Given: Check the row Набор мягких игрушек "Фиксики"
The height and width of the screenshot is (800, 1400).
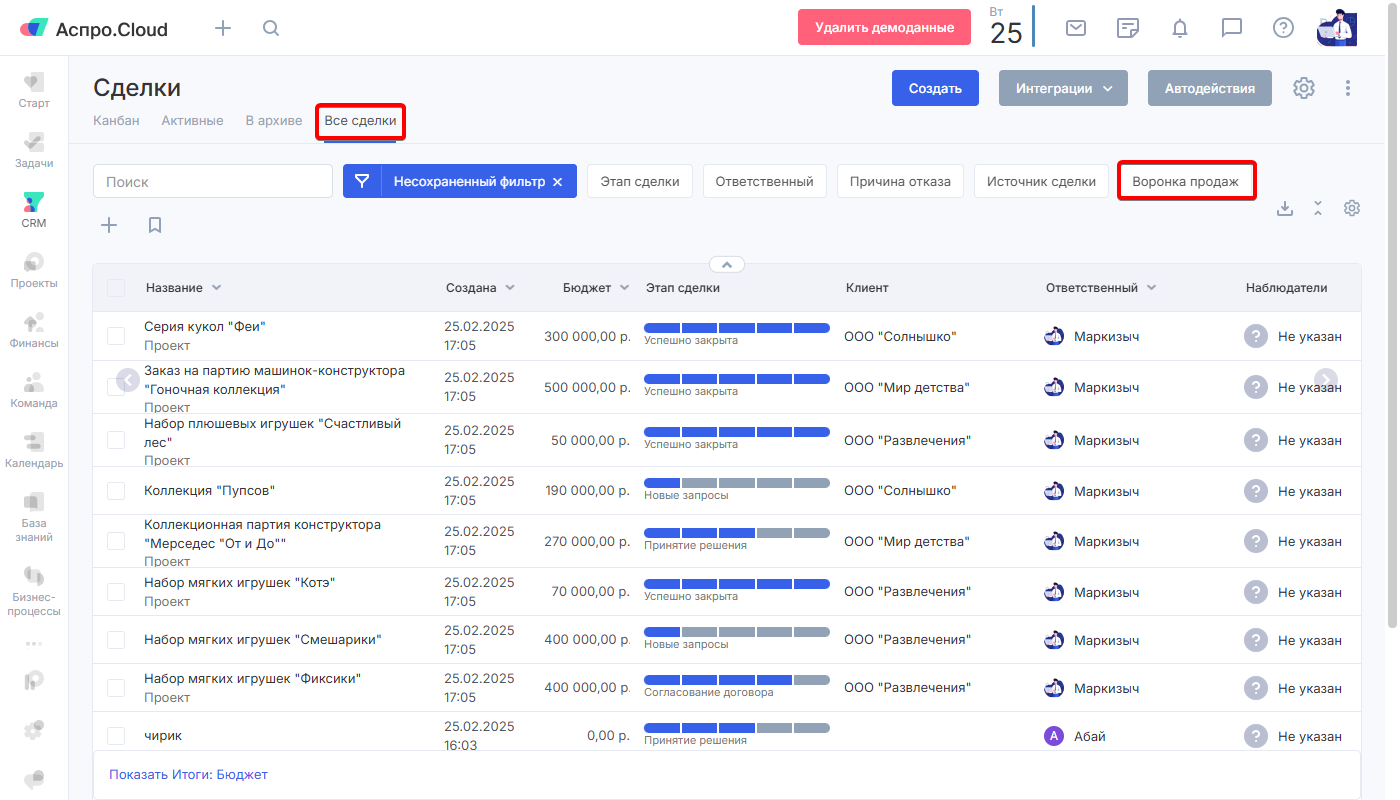Looking at the screenshot, I should (116, 688).
